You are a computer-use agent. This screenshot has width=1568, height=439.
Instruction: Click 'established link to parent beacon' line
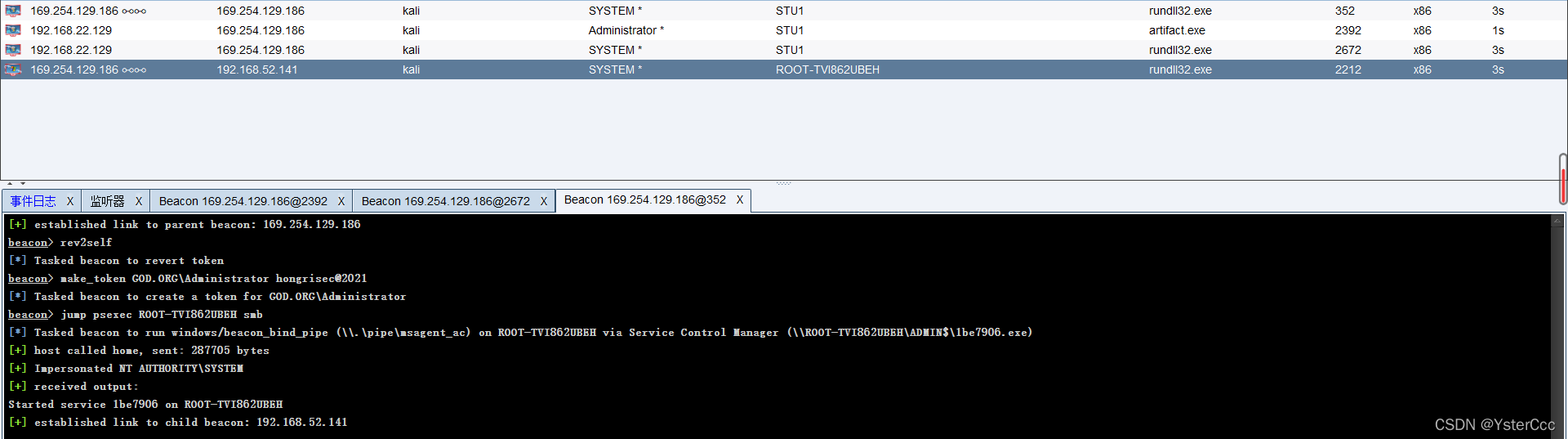point(185,225)
